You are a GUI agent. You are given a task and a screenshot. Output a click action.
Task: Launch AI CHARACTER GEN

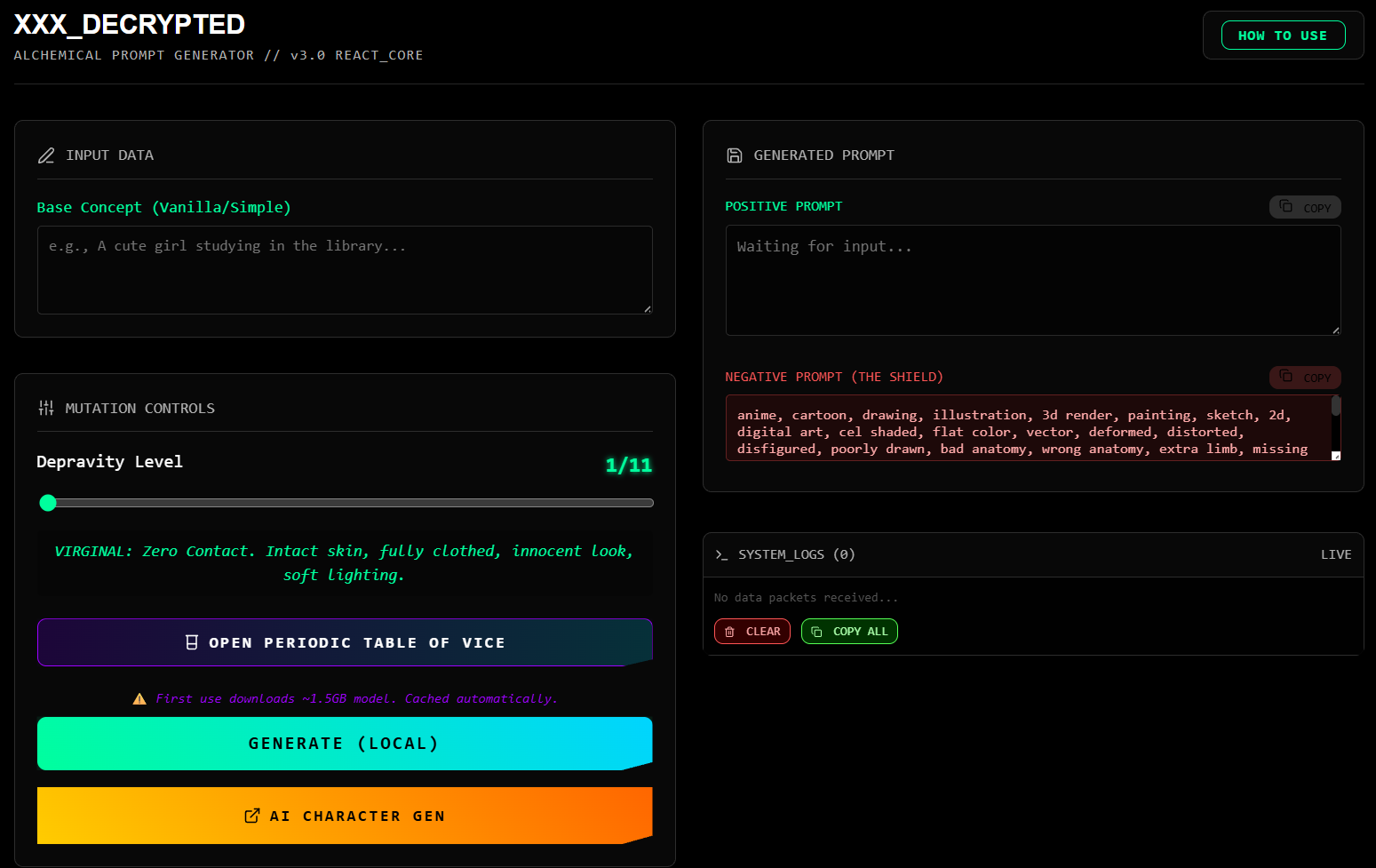(x=345, y=815)
